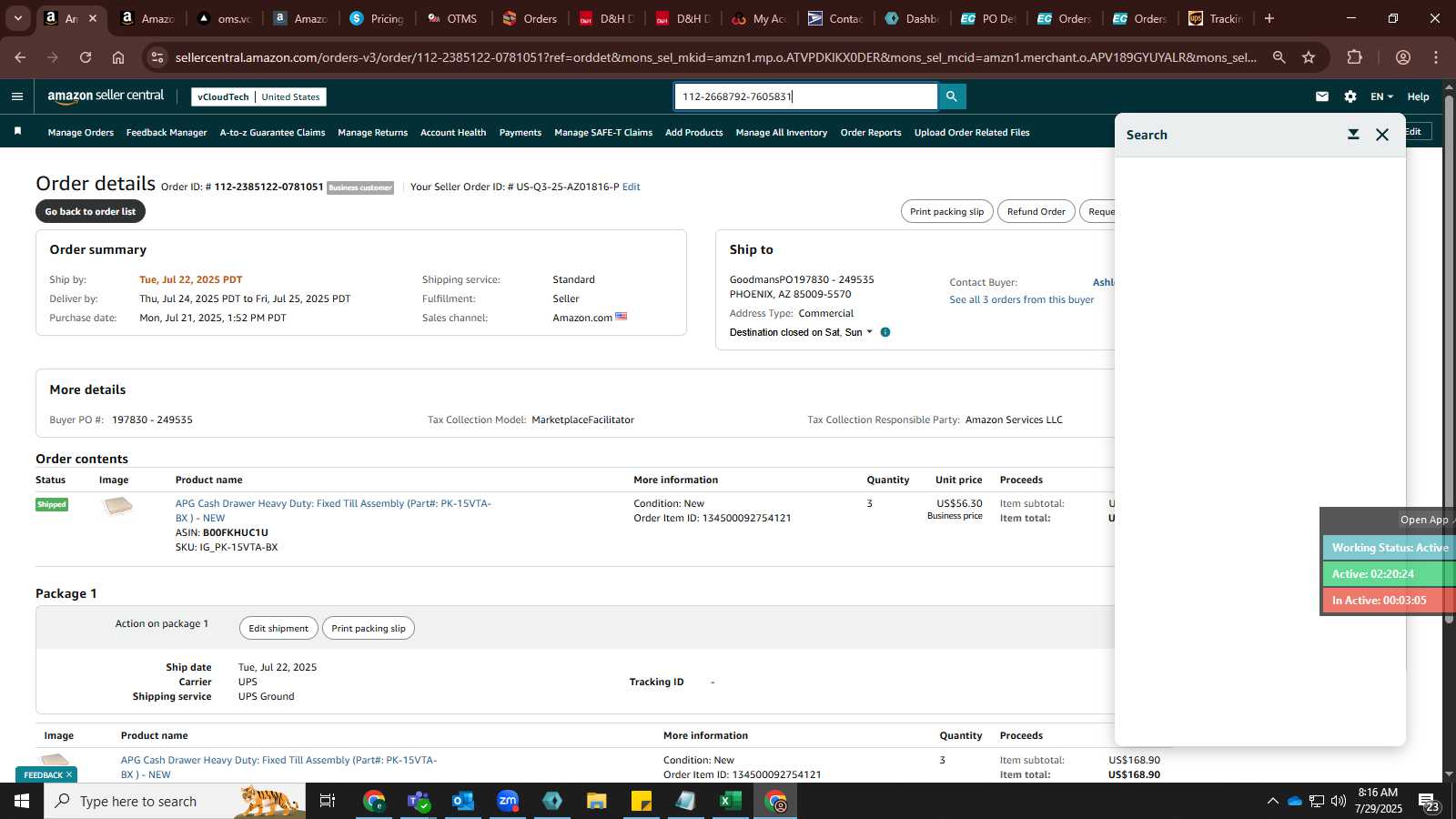Open Order Reports menu item
This screenshot has width=1456, height=819.
(871, 132)
